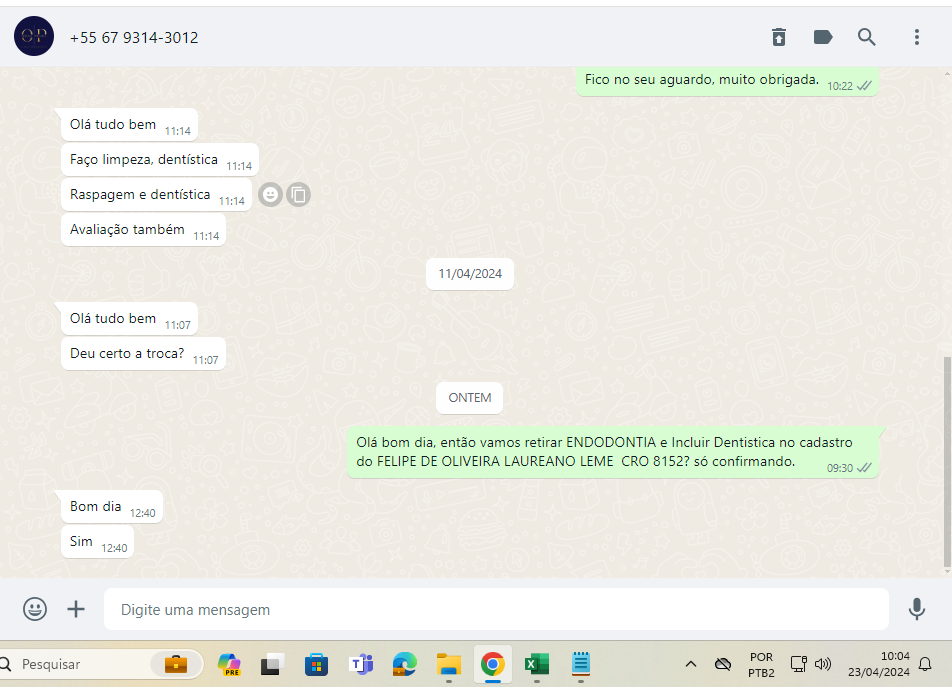Copy the Raspagem e dentística message
The height and width of the screenshot is (687, 952).
[299, 195]
